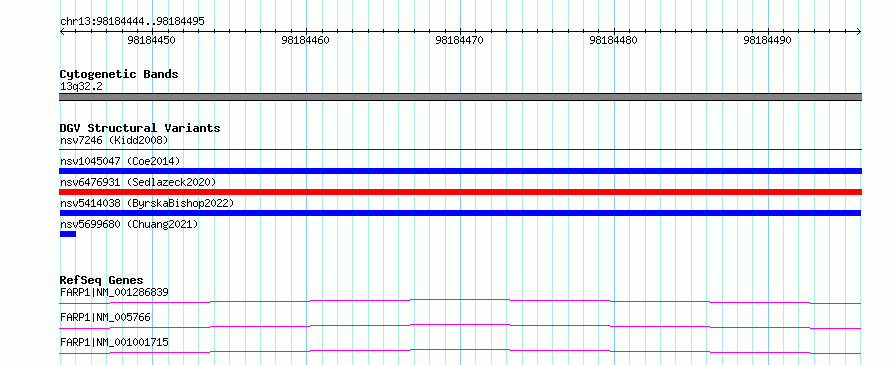Click the DGV Structural Variants track title

[x=140, y=128]
